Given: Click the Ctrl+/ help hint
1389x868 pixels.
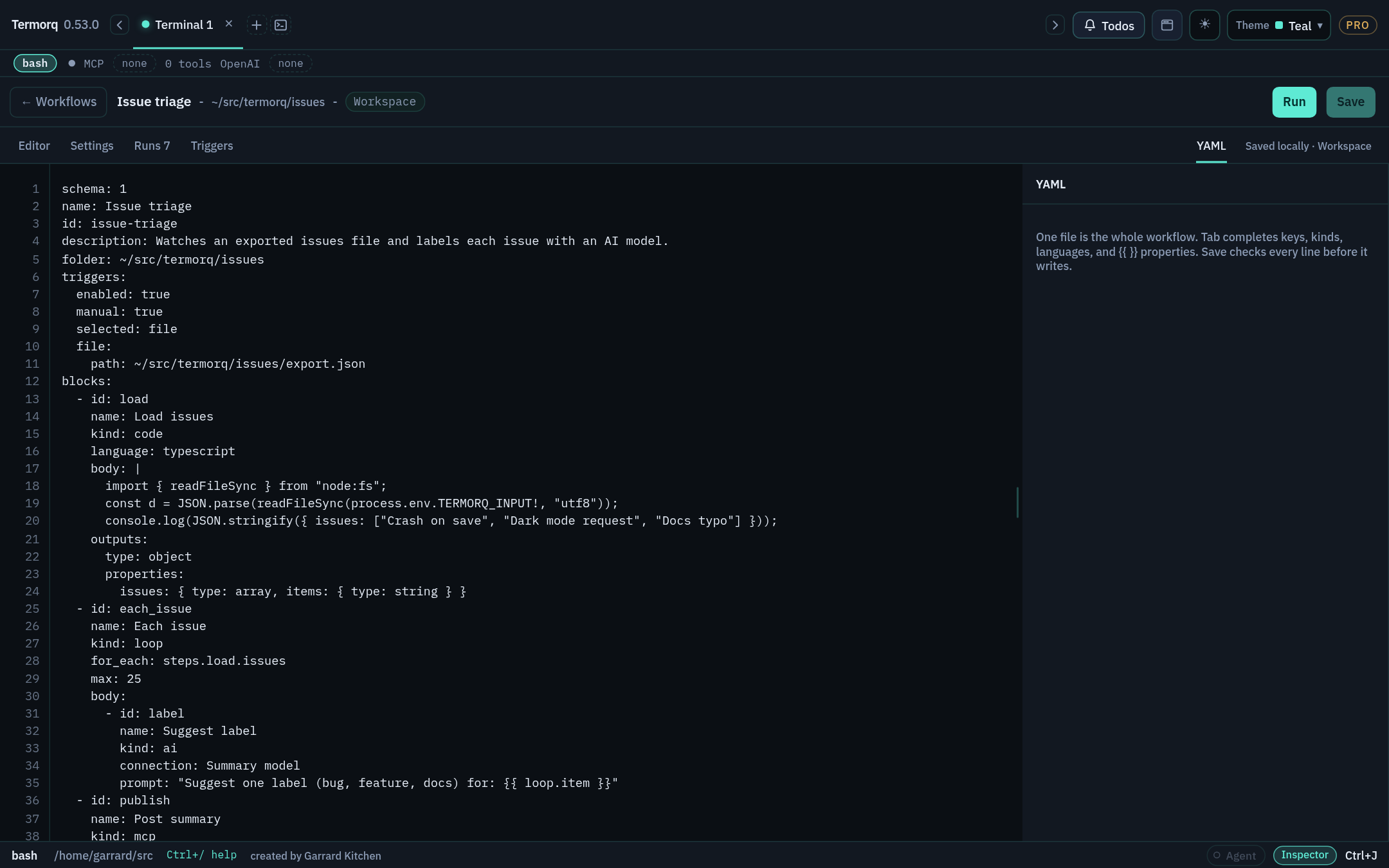Looking at the screenshot, I should 201,855.
